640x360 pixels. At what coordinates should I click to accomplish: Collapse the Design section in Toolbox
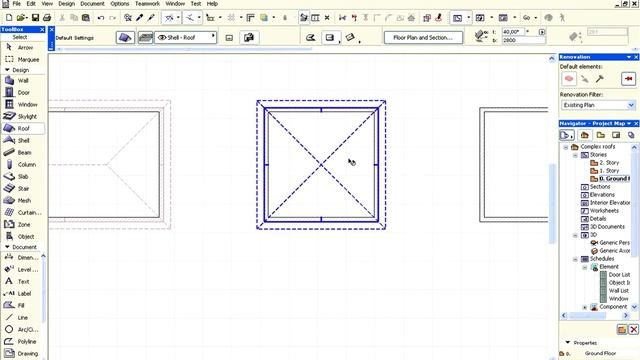coord(7,70)
